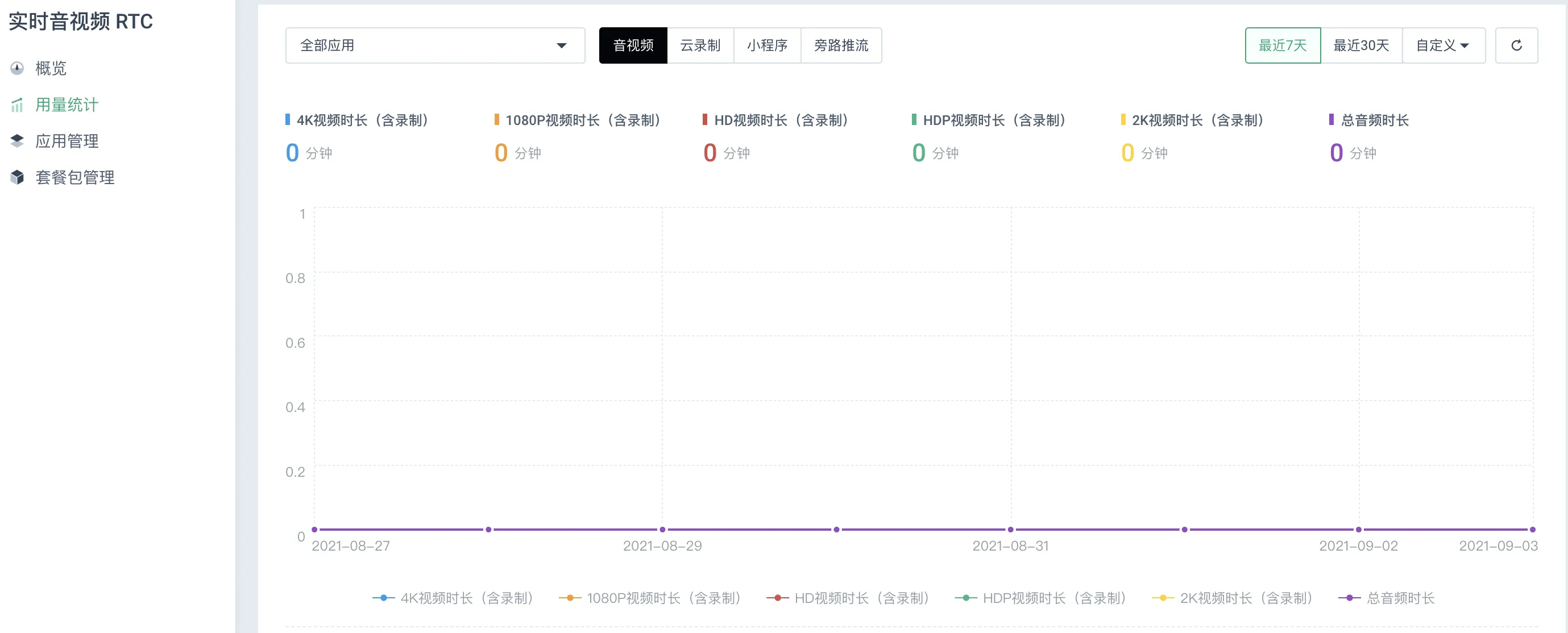Switch to the 音视频 tab
Viewport: 1568px width, 633px height.
tap(633, 45)
